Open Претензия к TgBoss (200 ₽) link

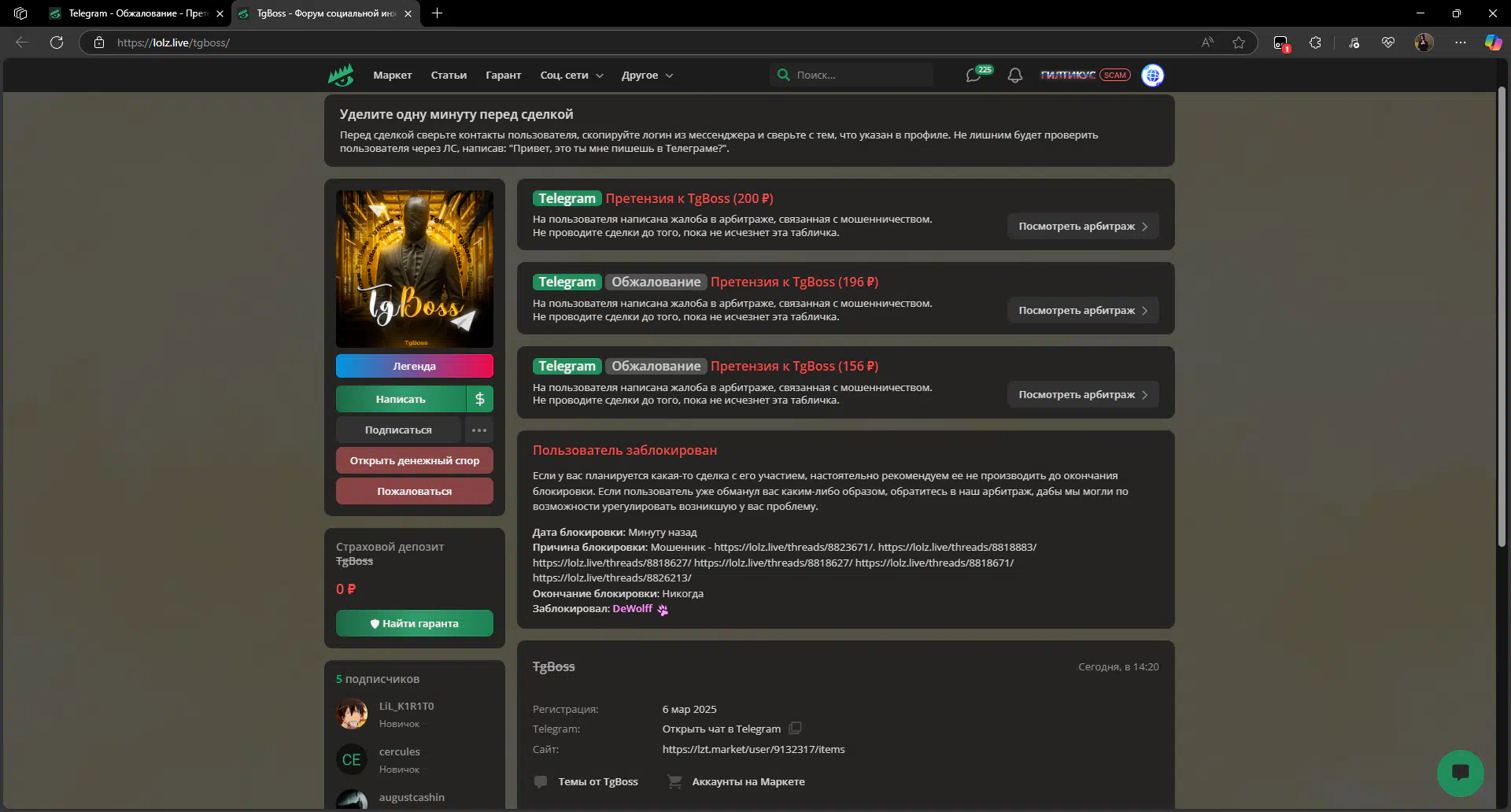point(689,198)
